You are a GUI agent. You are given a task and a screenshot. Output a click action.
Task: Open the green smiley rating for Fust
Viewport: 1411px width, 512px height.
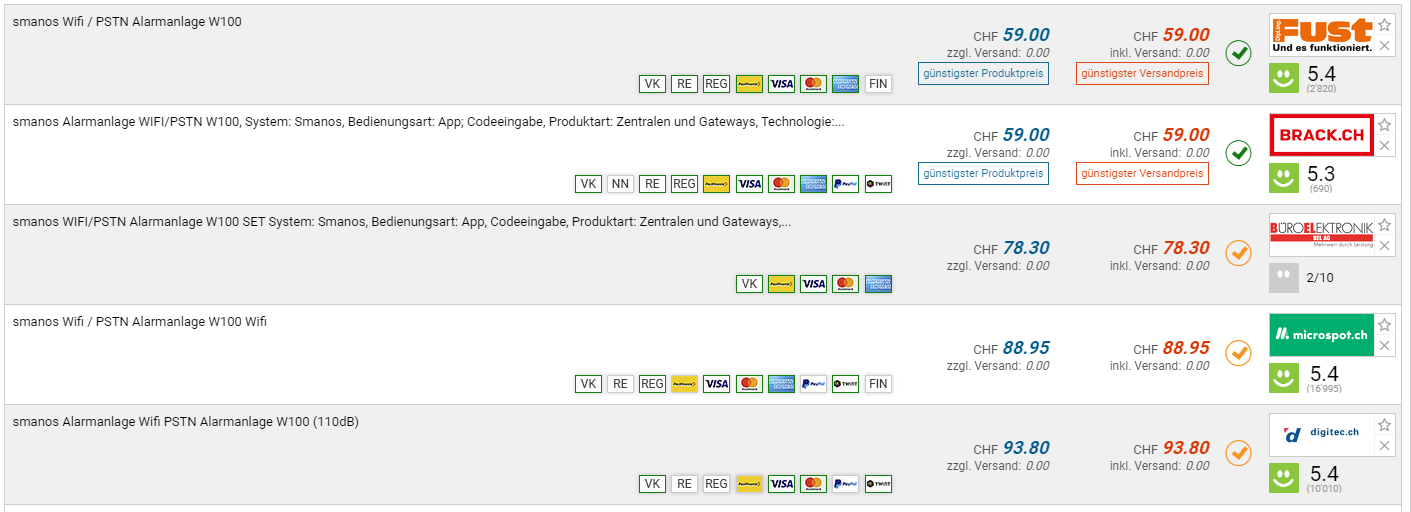pyautogui.click(x=1284, y=78)
